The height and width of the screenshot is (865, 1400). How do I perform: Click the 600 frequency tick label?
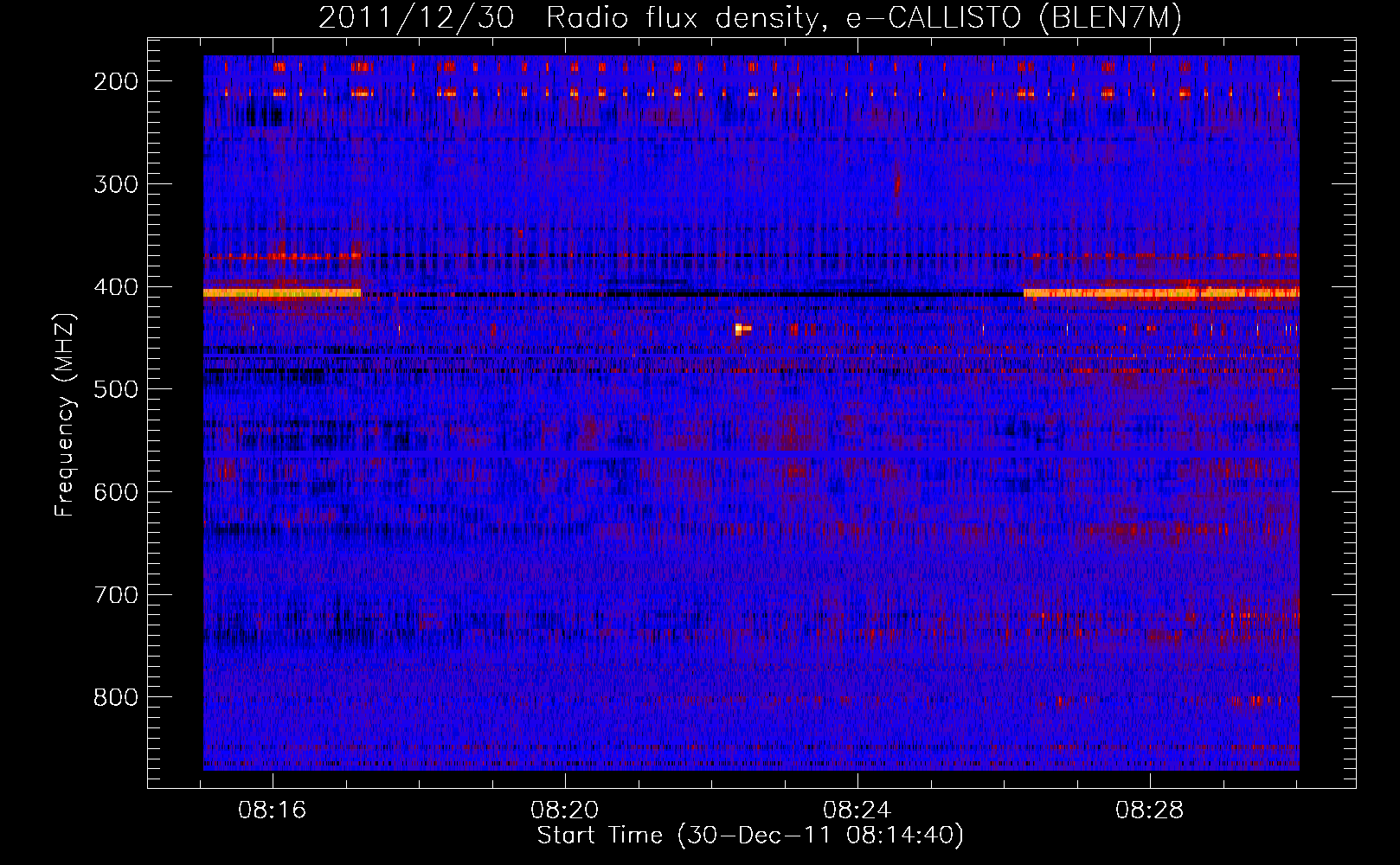116,492
